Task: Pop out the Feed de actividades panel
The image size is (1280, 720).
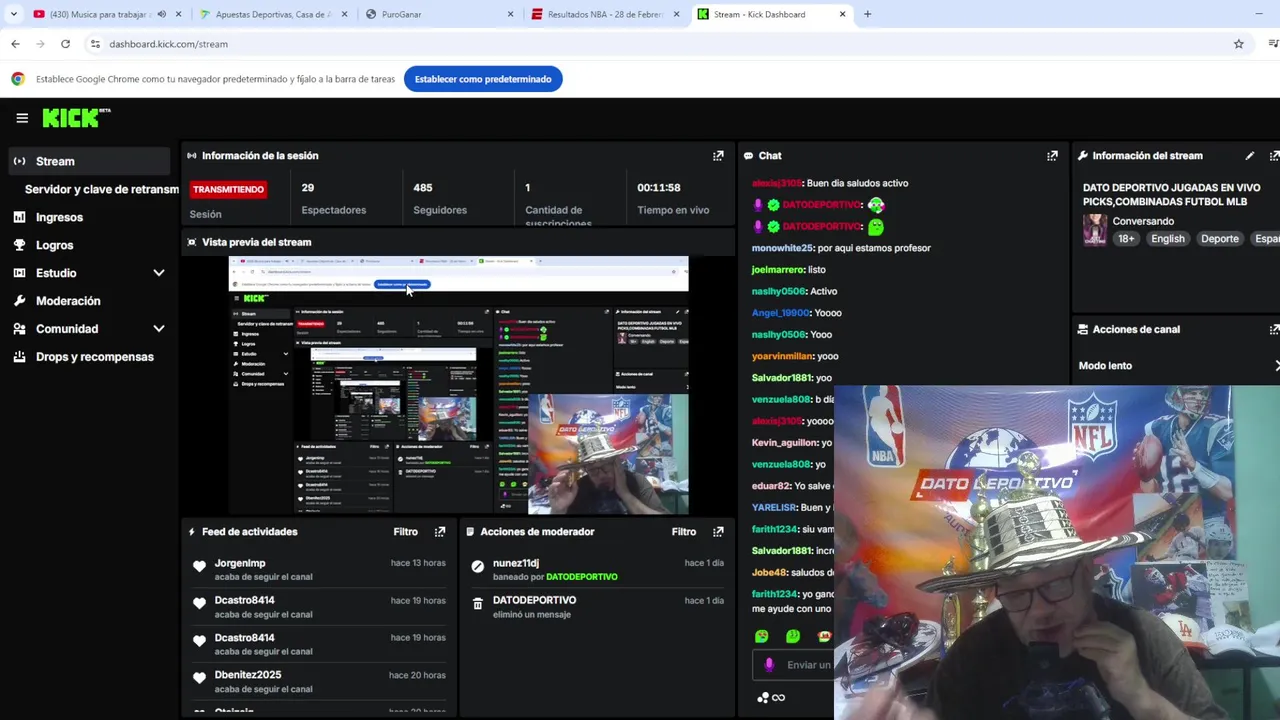Action: tap(440, 532)
